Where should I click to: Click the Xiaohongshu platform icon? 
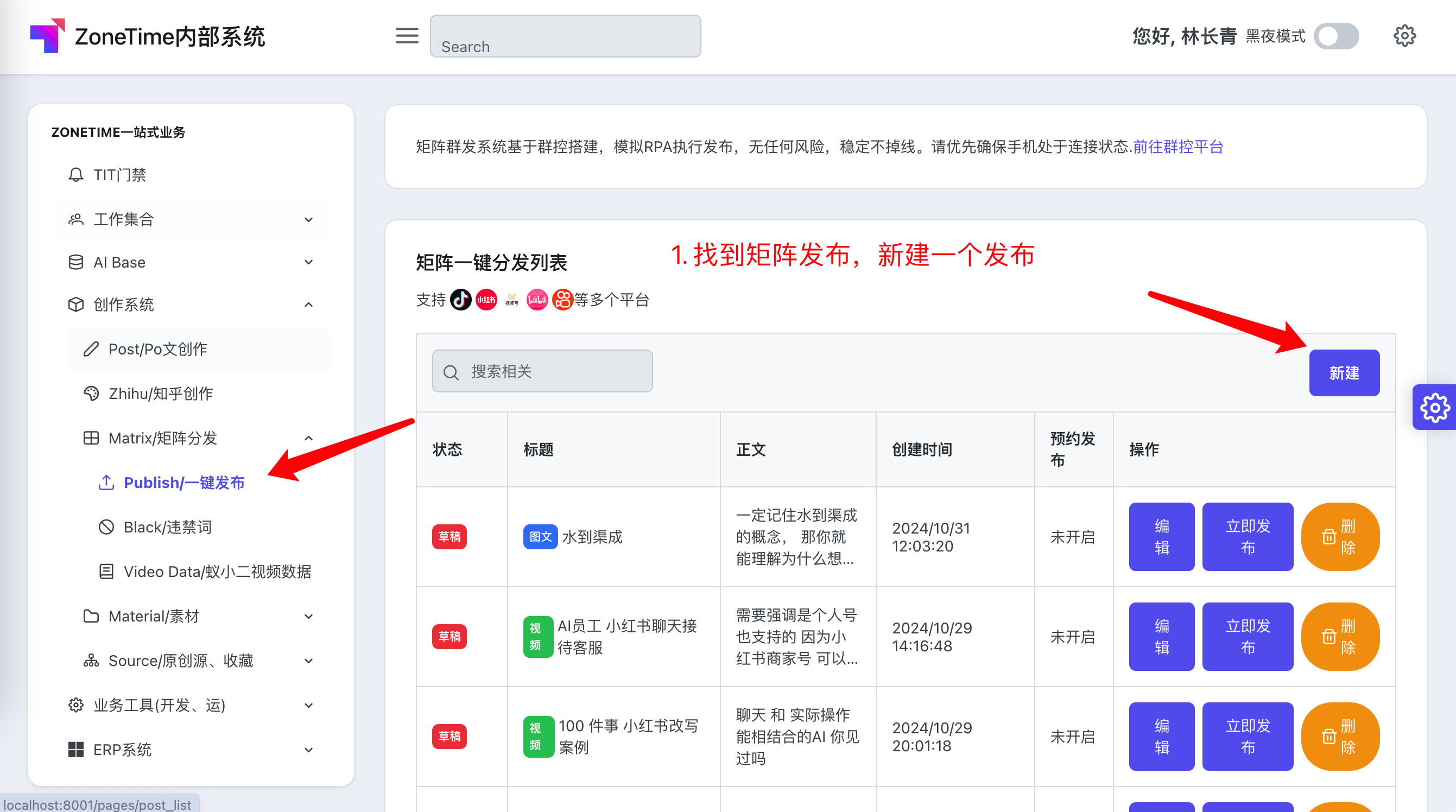[486, 300]
